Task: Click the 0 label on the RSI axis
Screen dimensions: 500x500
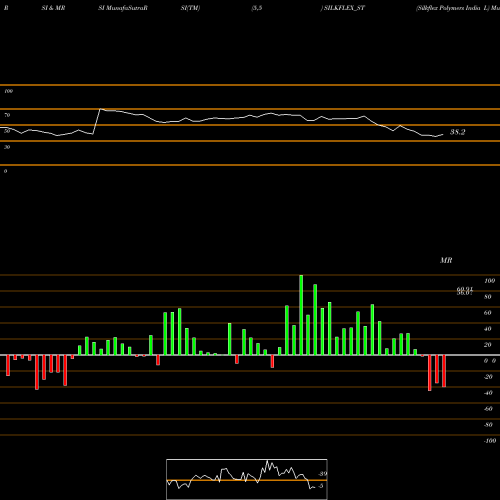Action: pos(6,171)
